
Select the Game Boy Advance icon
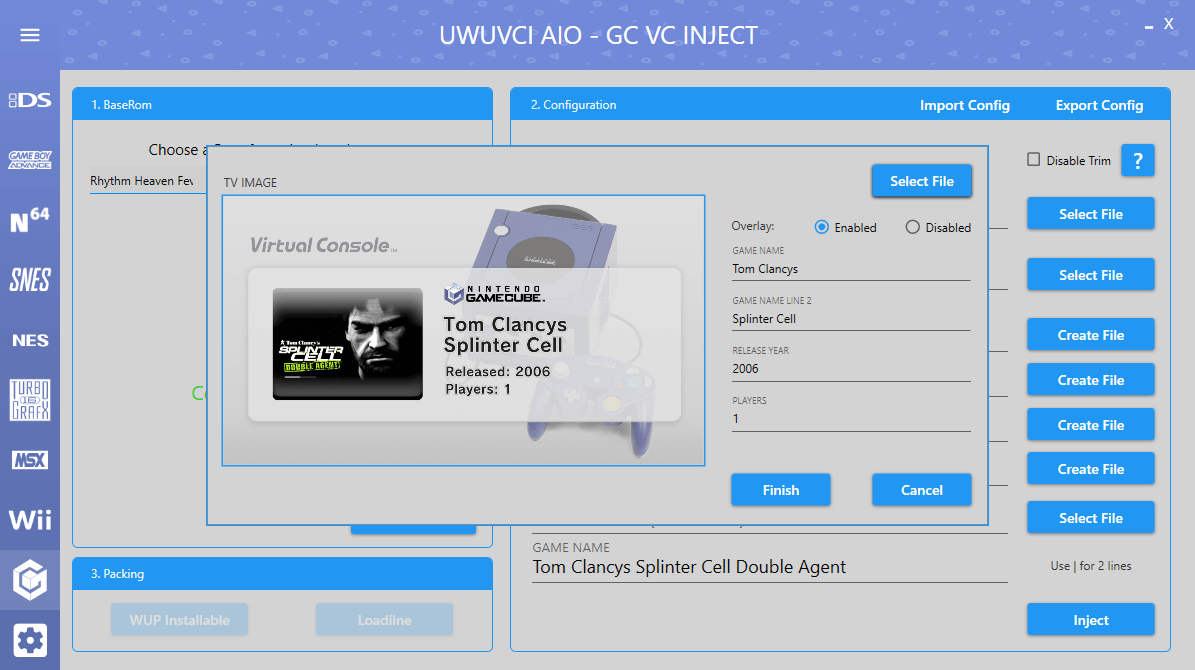pos(30,160)
